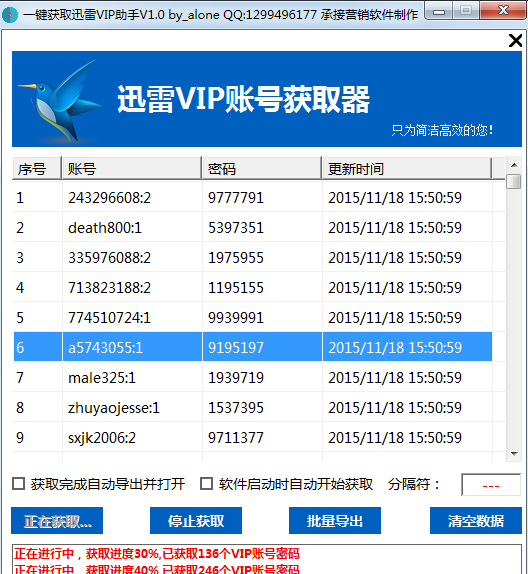Click the 分隔符 input field
Image resolution: width=528 pixels, height=574 pixels.
[x=491, y=485]
